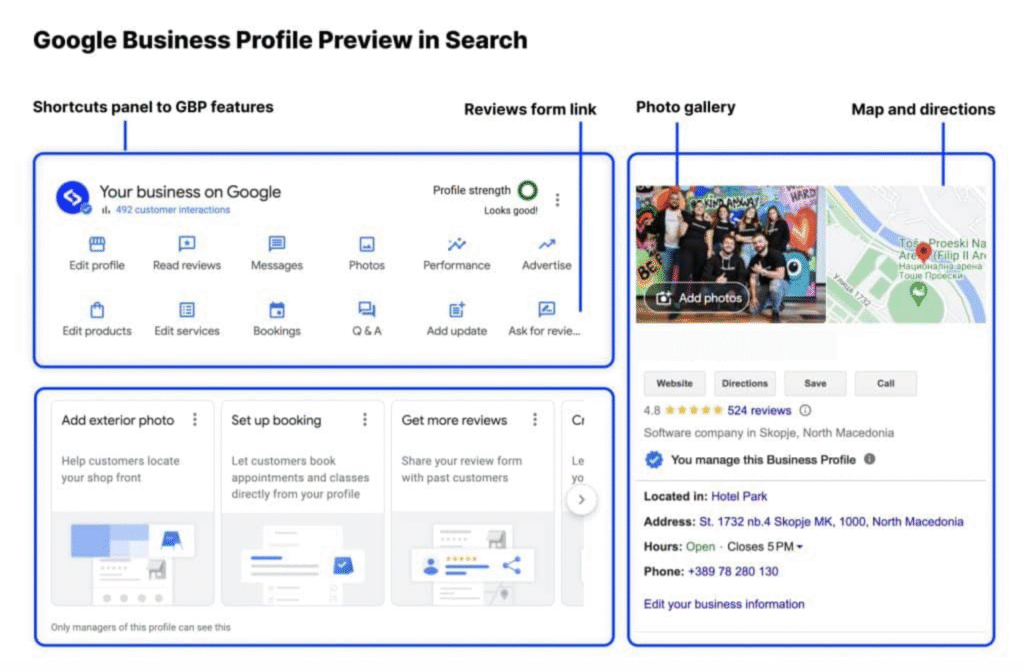Click 'Only managers of this profile can see this'
This screenshot has width=1024, height=671.
pyautogui.click(x=140, y=627)
